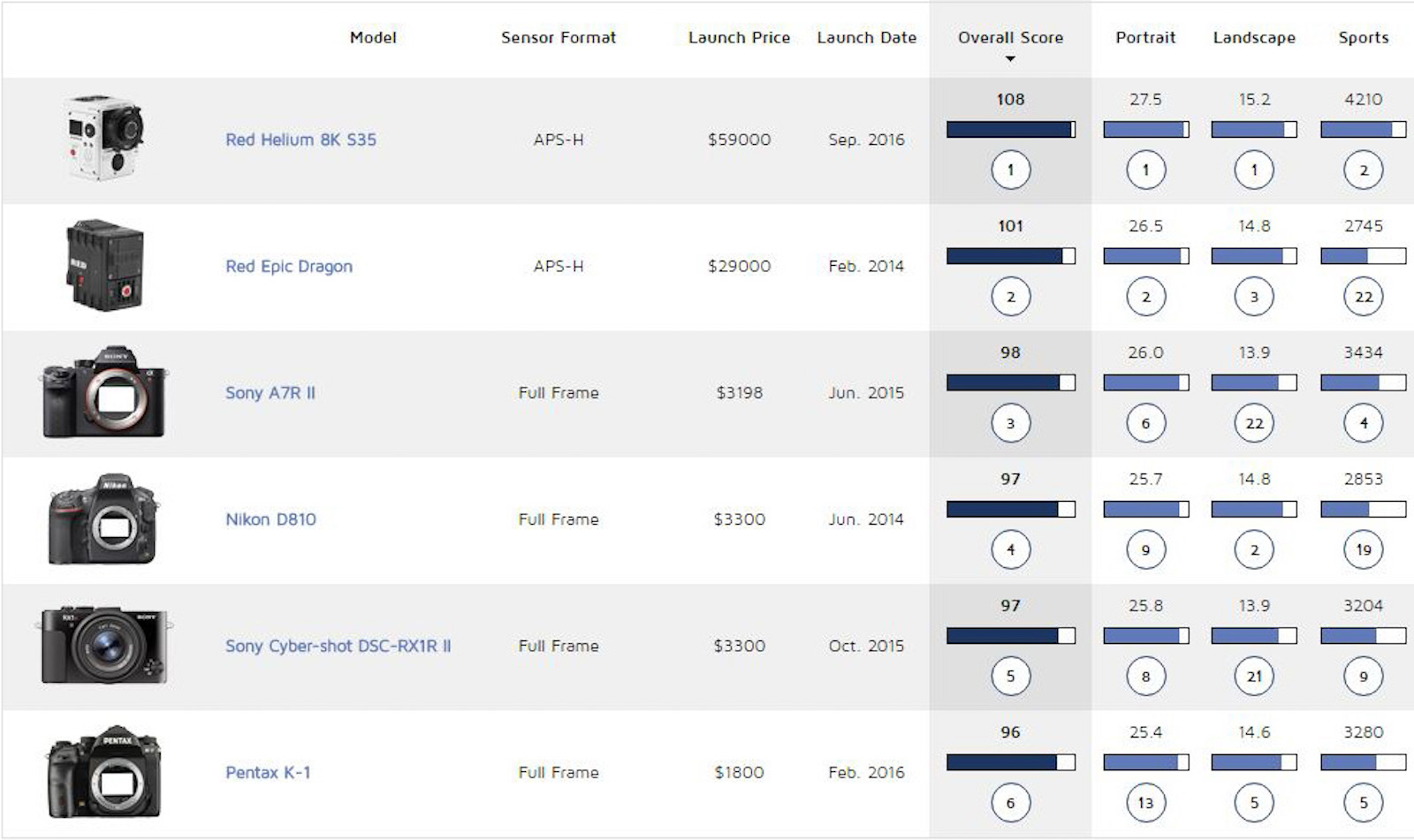Click the Nikon D810 model link

coord(270,519)
